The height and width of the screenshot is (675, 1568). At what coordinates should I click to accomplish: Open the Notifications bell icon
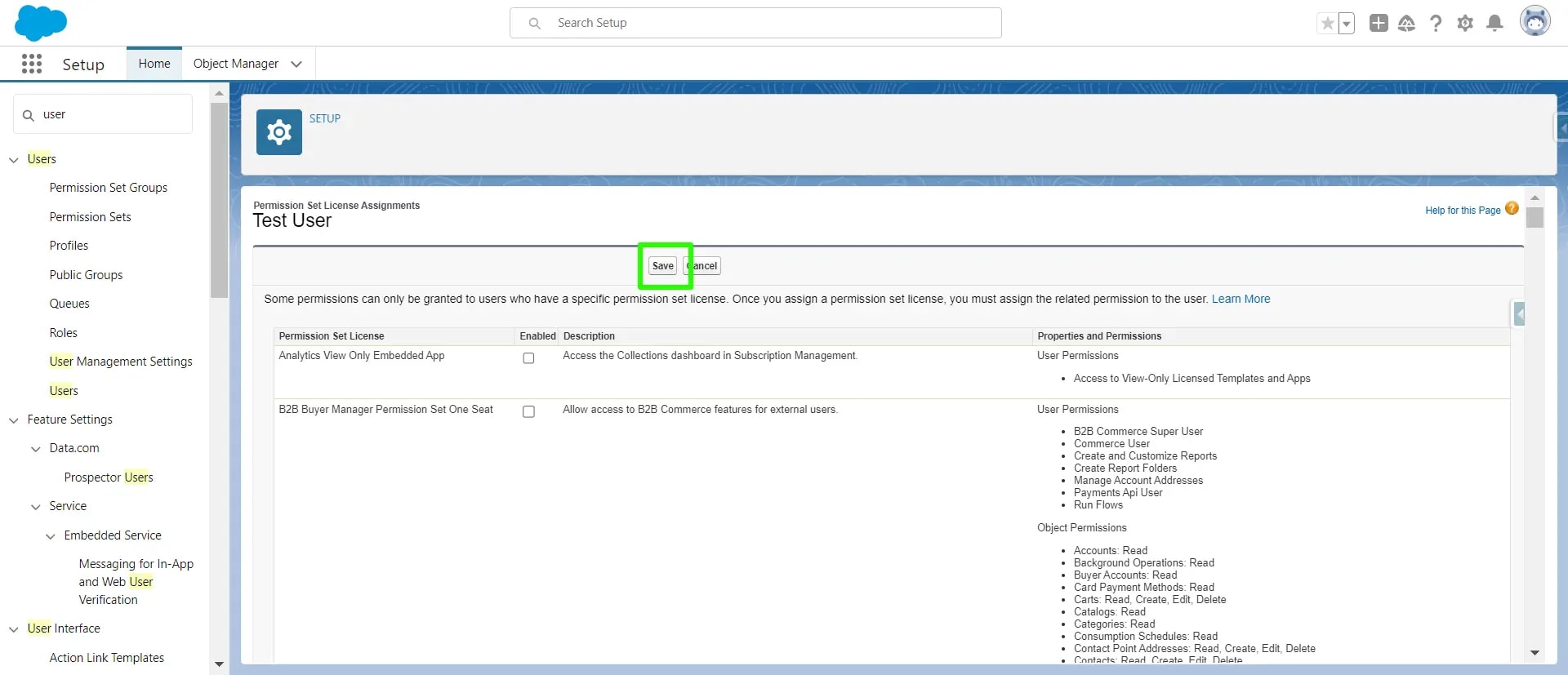[1494, 24]
